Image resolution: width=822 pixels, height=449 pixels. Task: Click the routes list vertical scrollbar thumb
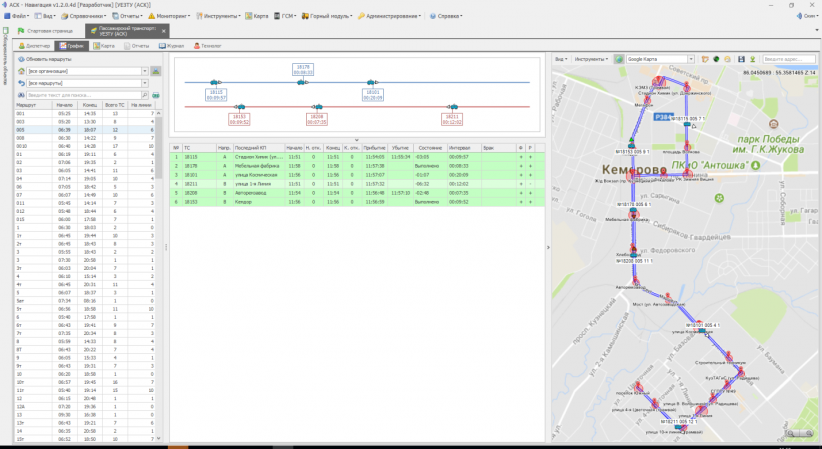[x=158, y=147]
